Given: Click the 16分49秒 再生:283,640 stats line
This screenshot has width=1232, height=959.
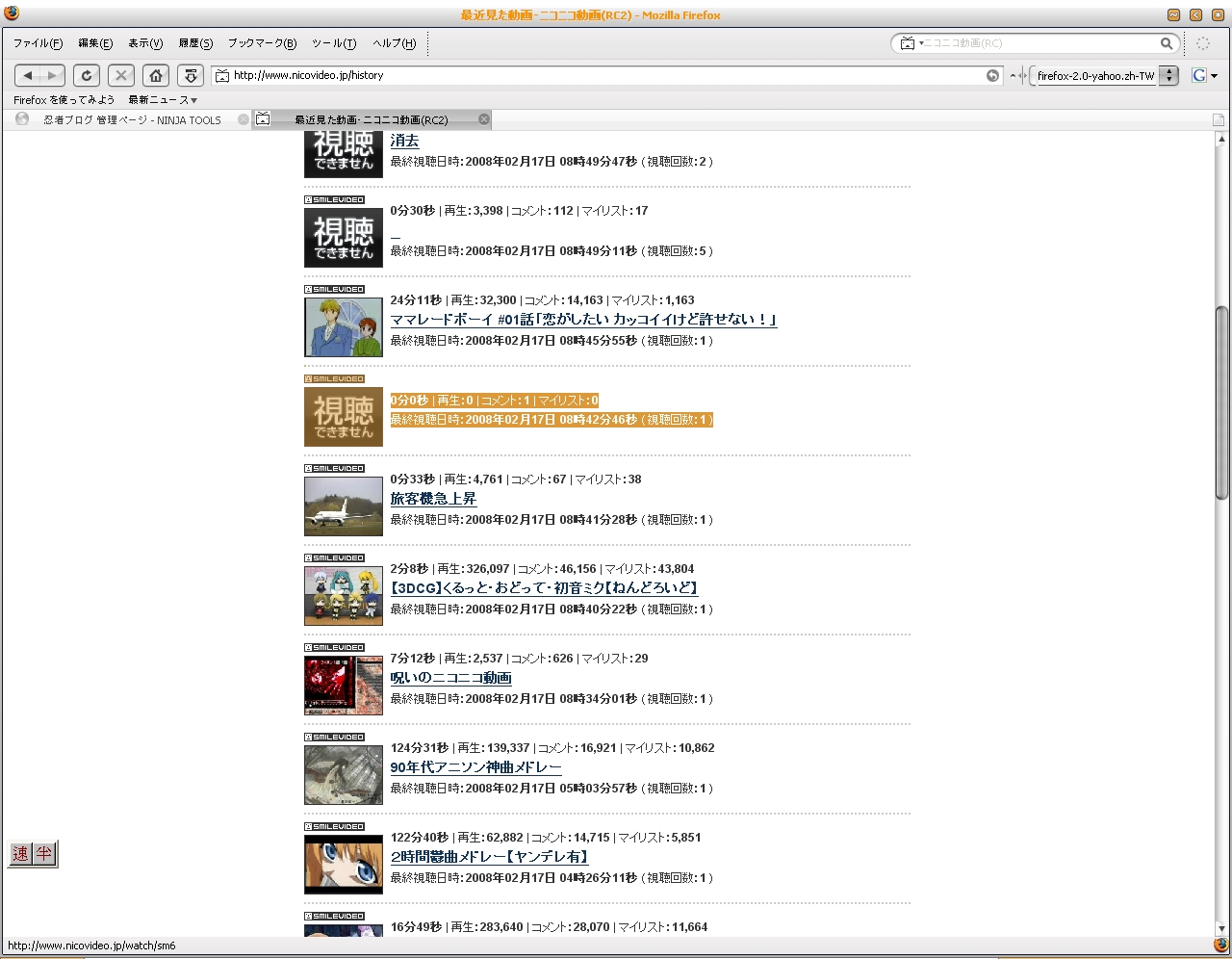Looking at the screenshot, I should (x=549, y=927).
